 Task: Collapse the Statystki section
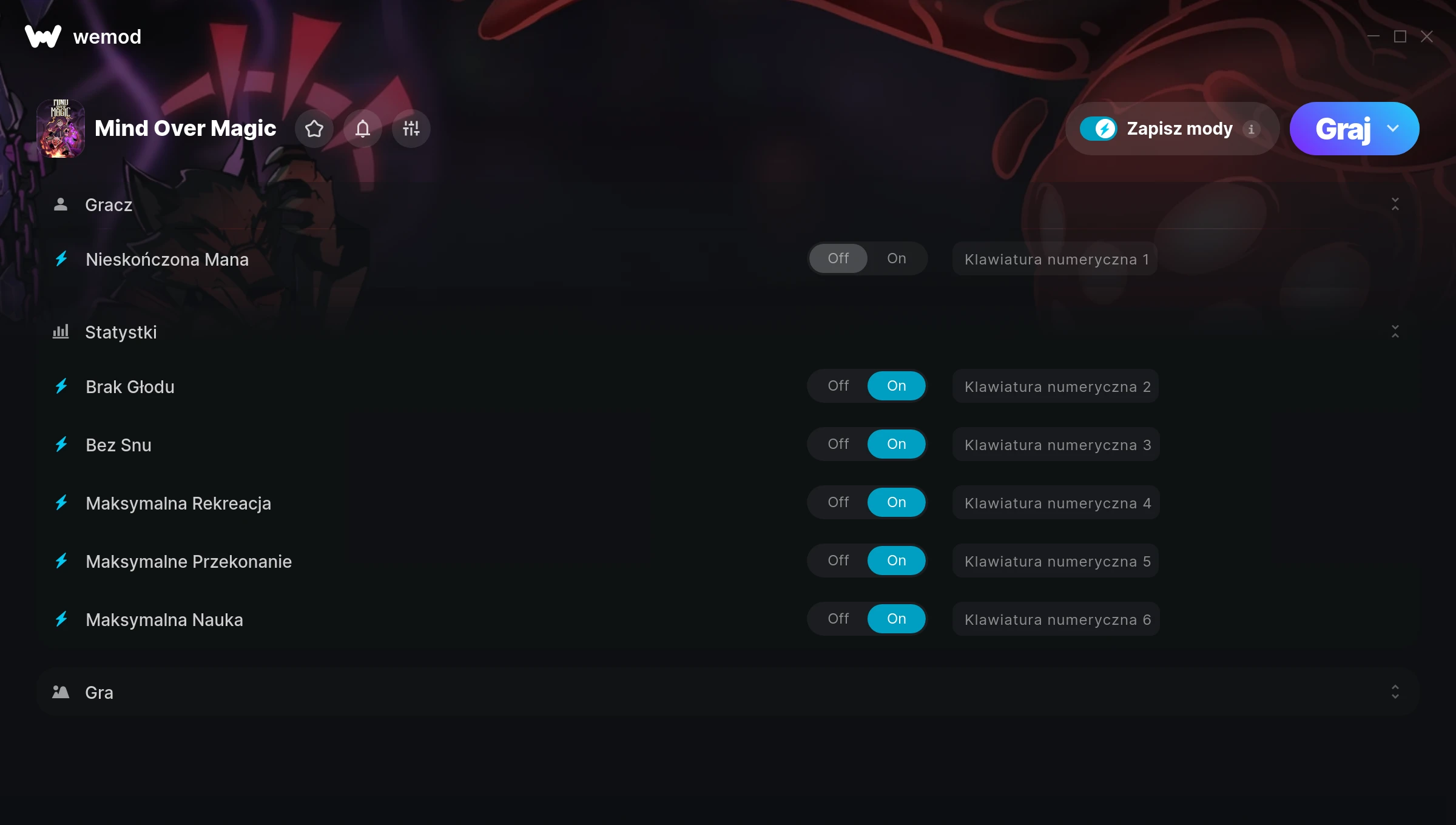(1395, 332)
